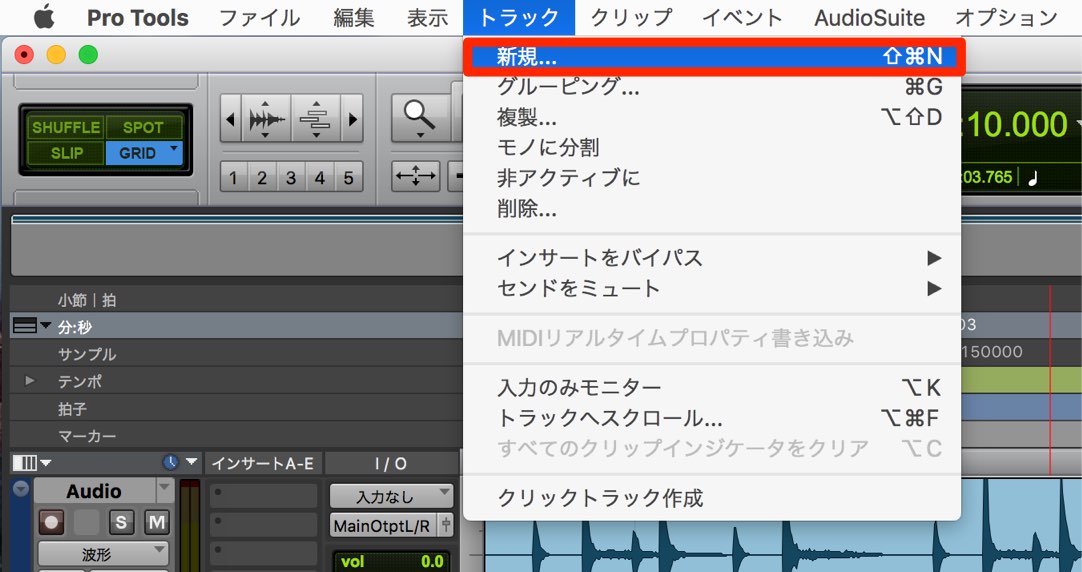
Task: Open the Pro Tools application menu
Action: (137, 18)
